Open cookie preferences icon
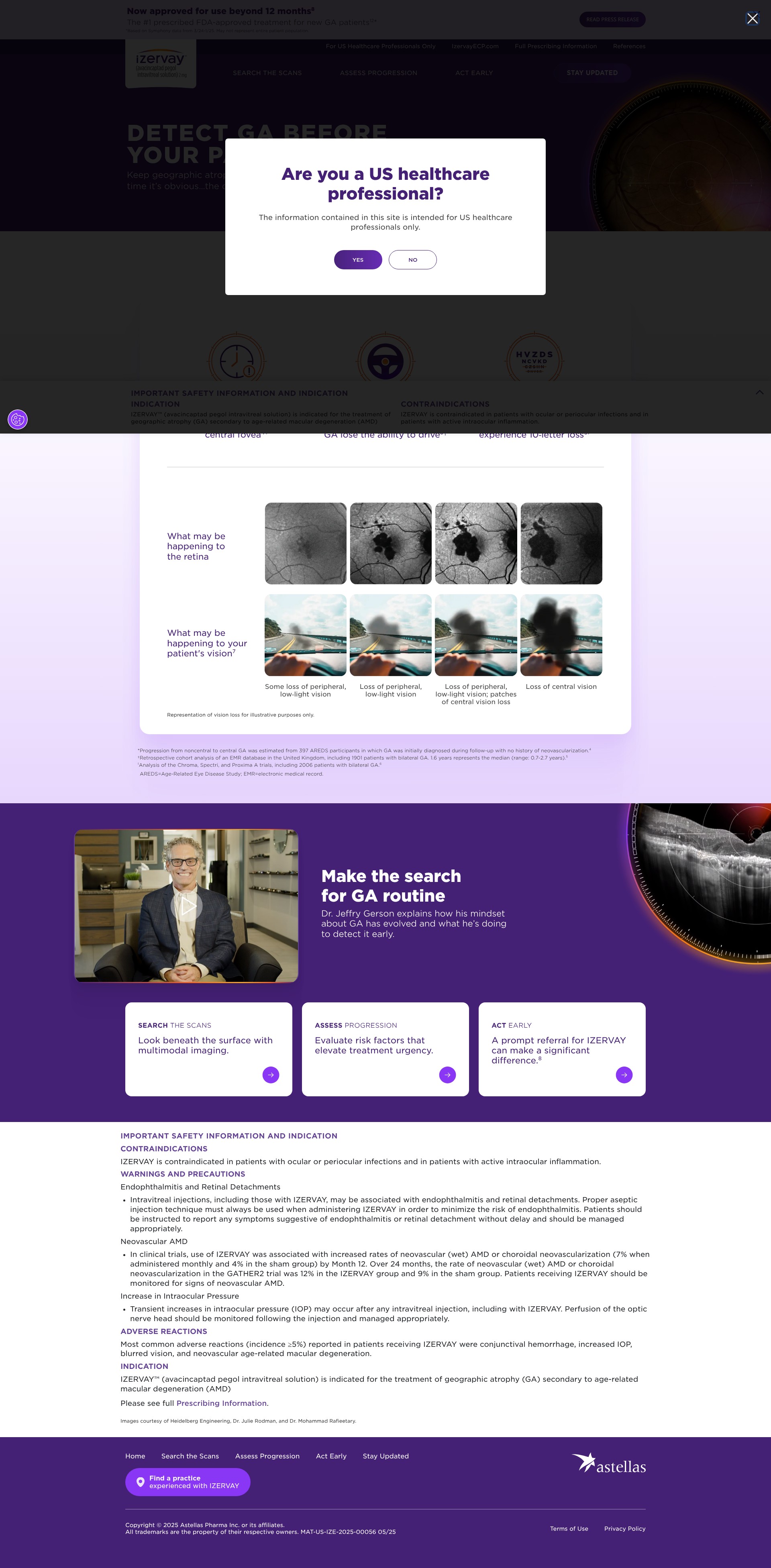 [18, 419]
